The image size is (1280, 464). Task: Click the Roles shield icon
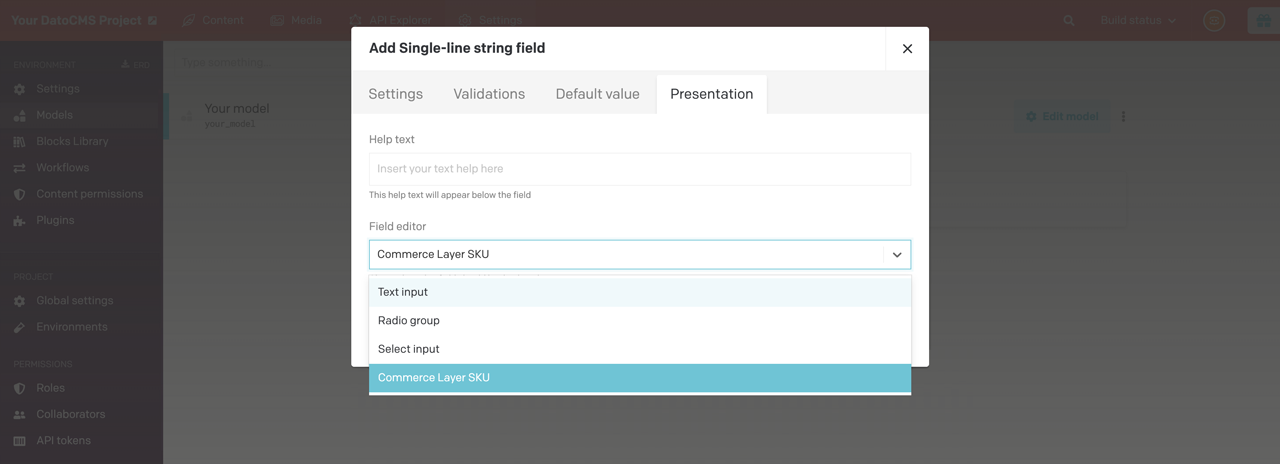pos(19,388)
